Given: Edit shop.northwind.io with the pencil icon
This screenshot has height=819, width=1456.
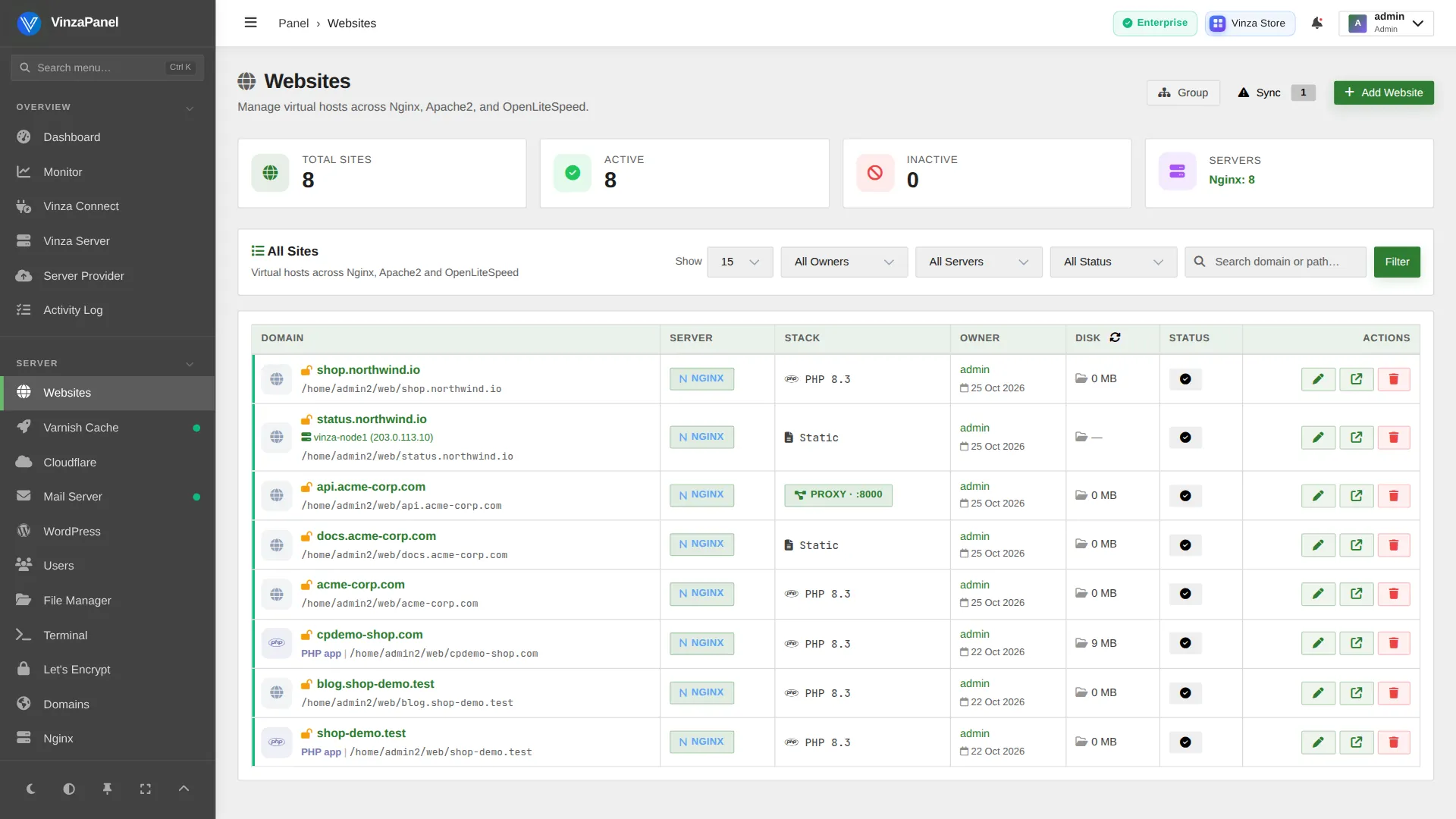Looking at the screenshot, I should [1318, 379].
